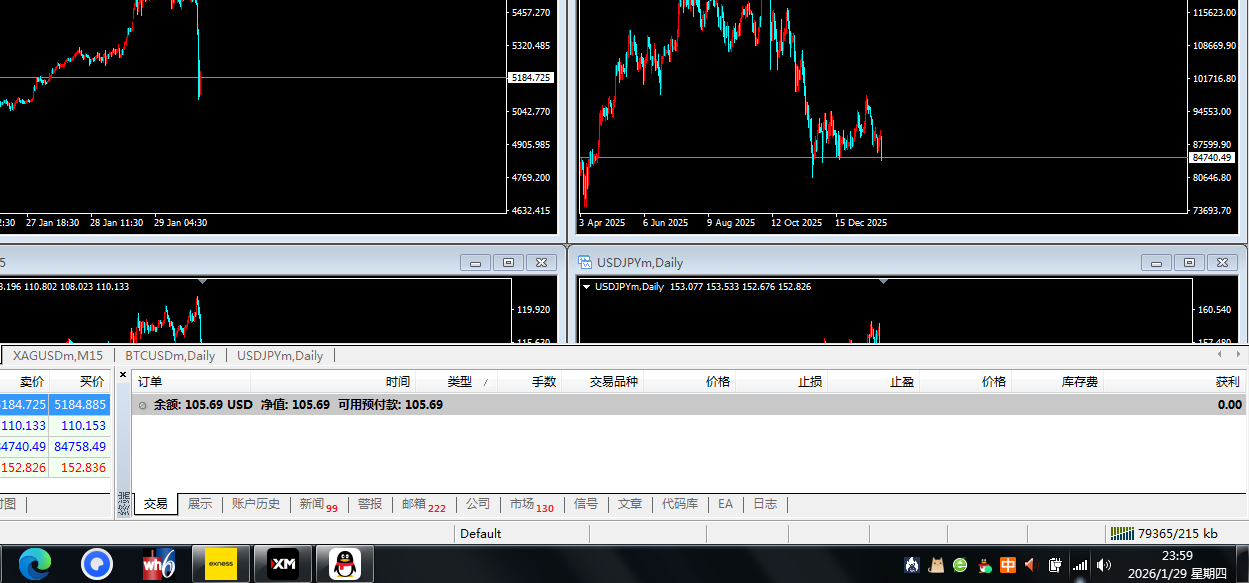Restore the USDJPYm chart window
1249x583 pixels.
[1189, 263]
